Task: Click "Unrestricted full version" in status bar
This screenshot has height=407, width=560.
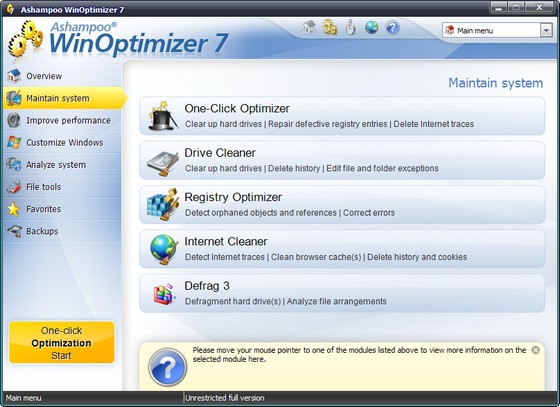Action: coord(225,398)
